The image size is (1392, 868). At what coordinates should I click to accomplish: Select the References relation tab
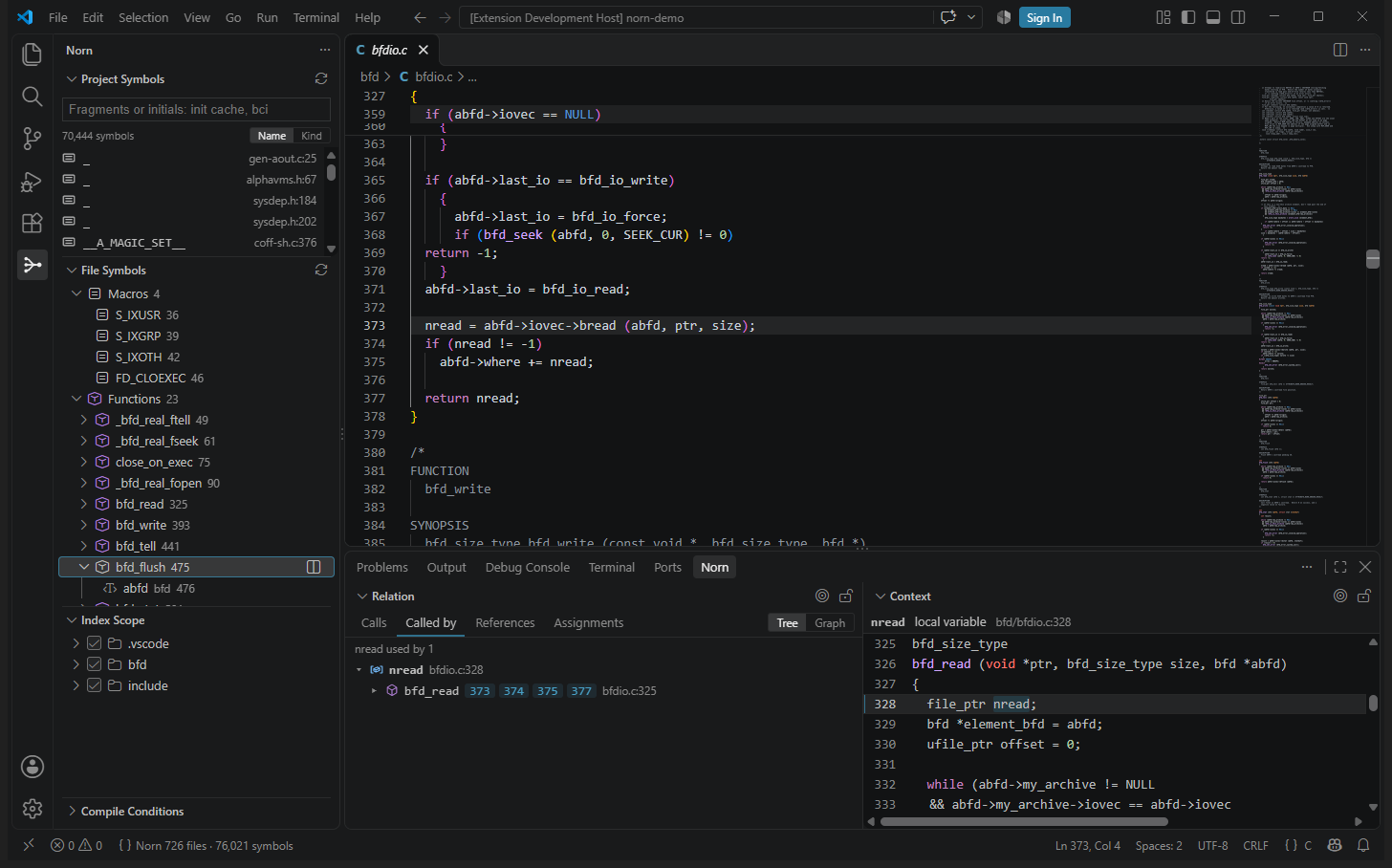[505, 622]
